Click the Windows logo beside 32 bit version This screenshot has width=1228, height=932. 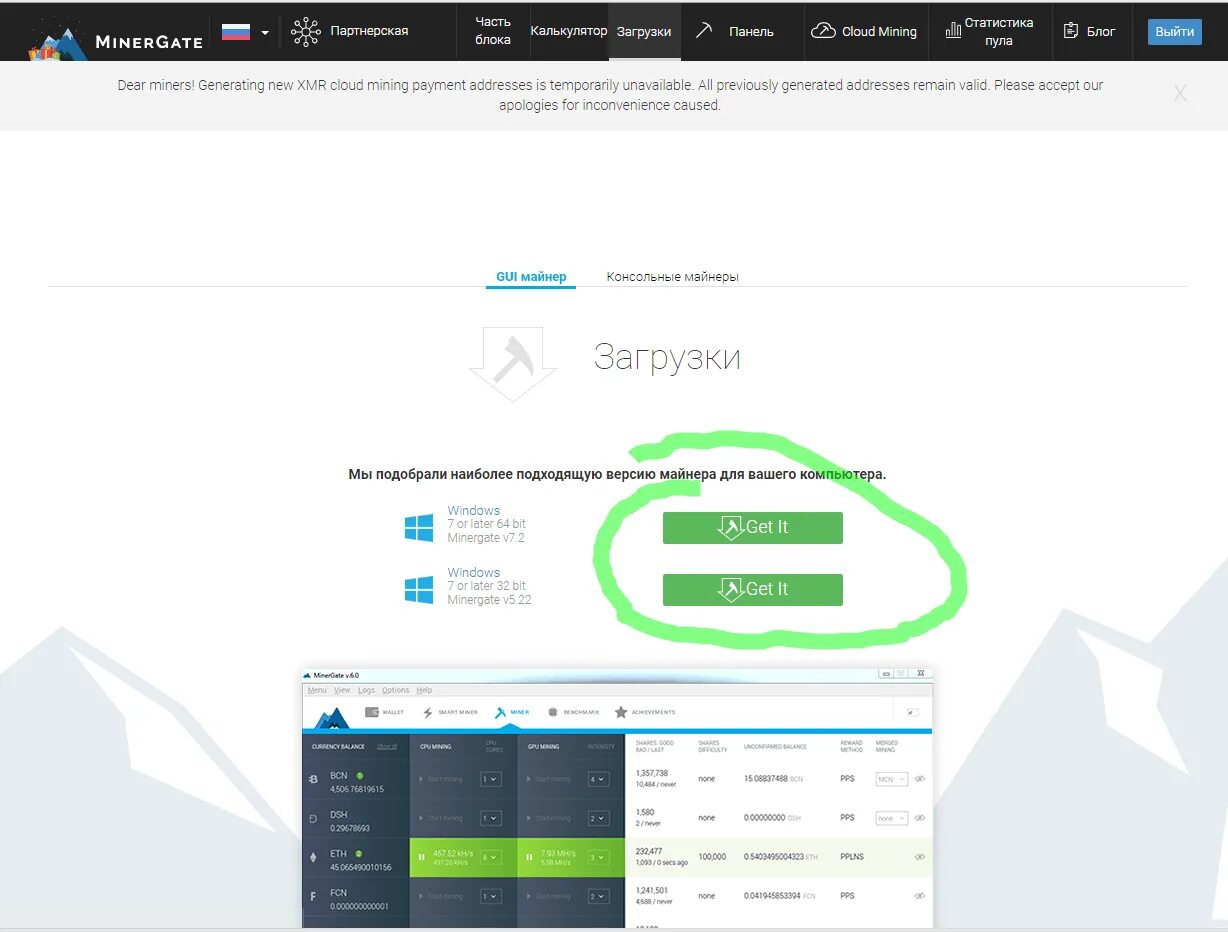[419, 589]
